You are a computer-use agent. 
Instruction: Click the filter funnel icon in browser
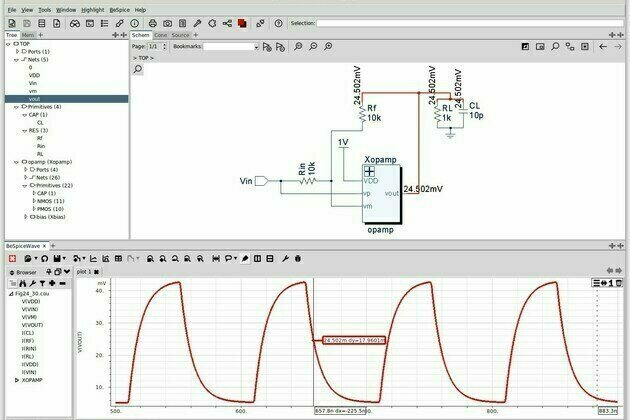[42, 283]
